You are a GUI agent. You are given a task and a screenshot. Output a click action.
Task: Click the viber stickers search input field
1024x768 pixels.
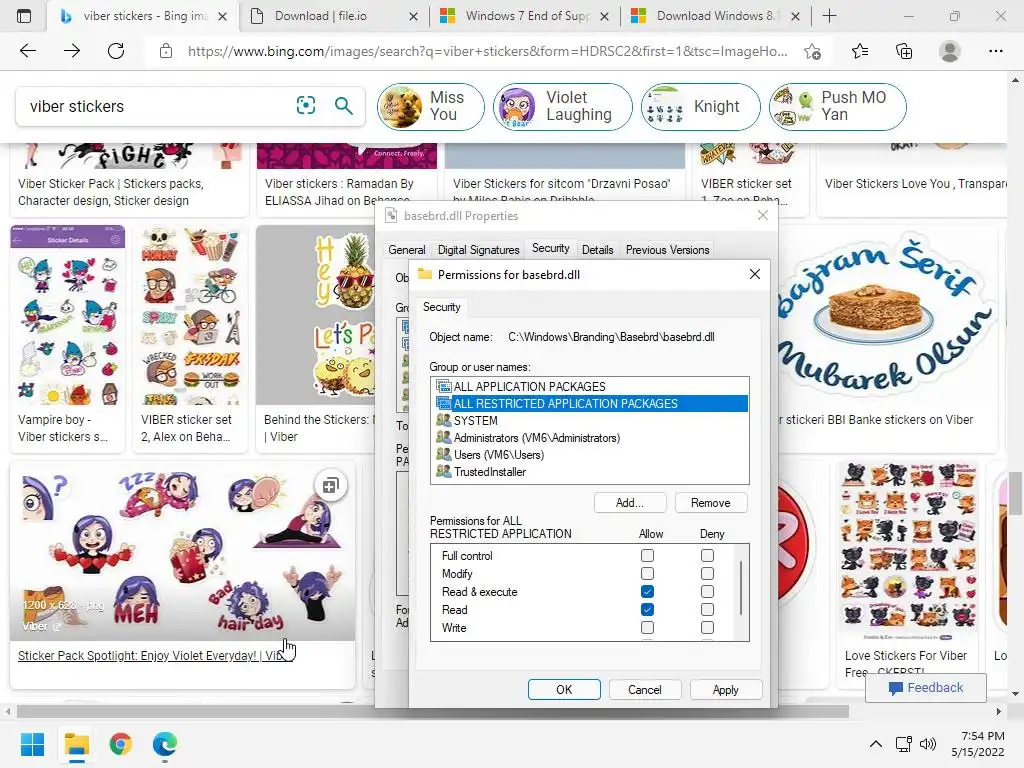[x=155, y=106]
